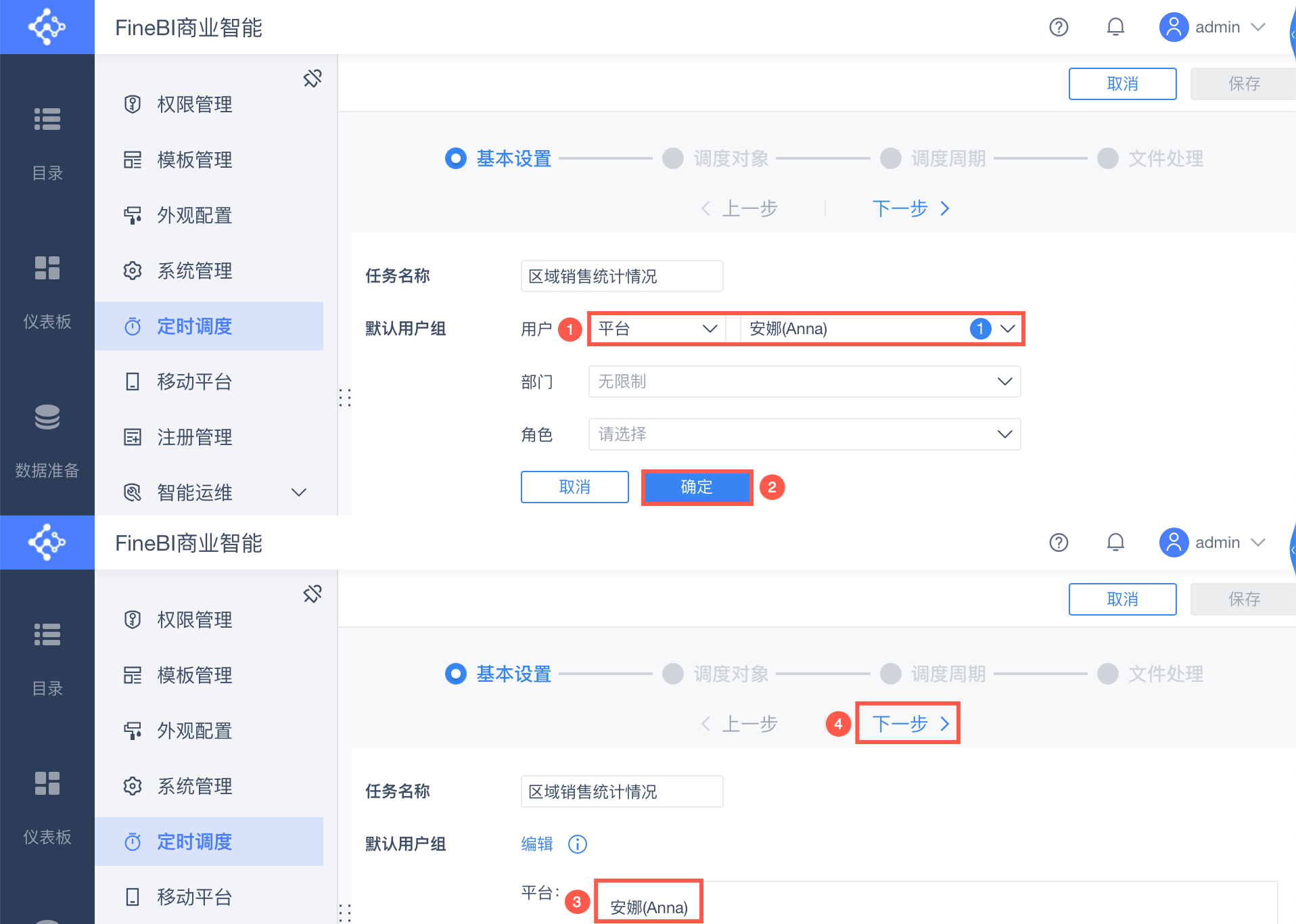
Task: Click the 系统管理 gear icon in the lower sidebar
Action: click(x=133, y=786)
